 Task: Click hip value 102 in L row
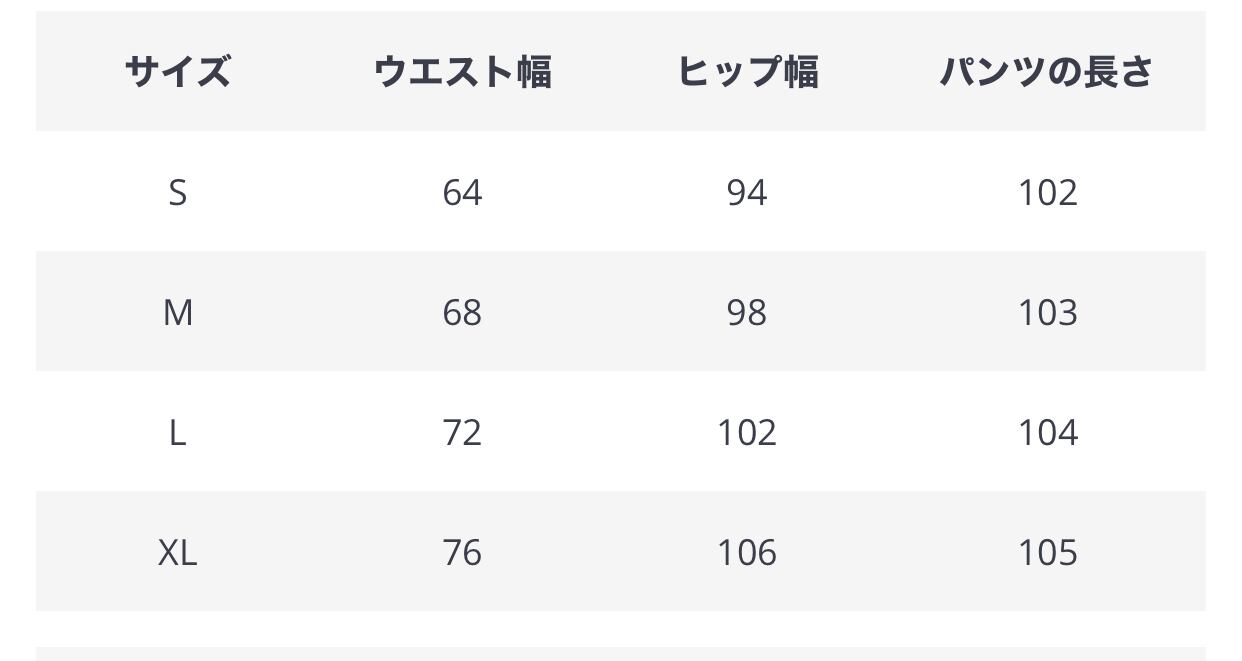point(747,432)
